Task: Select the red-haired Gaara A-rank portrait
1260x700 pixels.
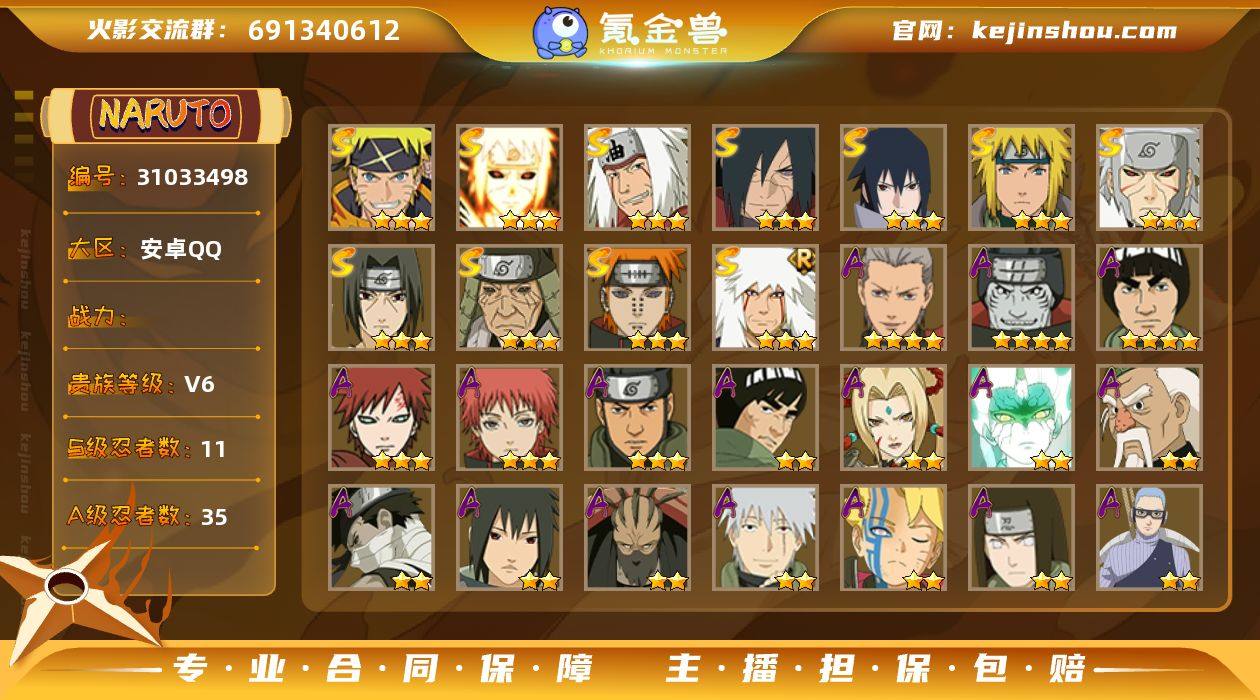Action: (x=381, y=418)
